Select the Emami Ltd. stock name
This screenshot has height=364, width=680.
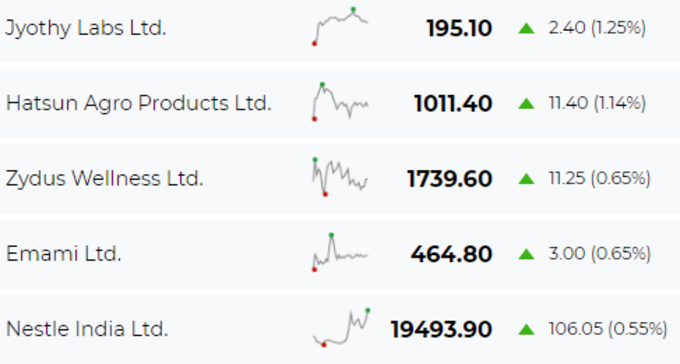(x=63, y=254)
